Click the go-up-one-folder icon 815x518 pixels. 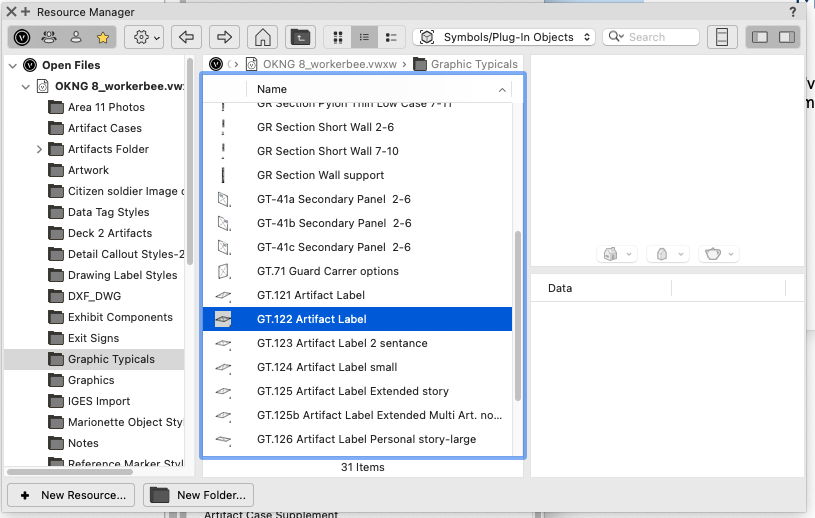300,37
